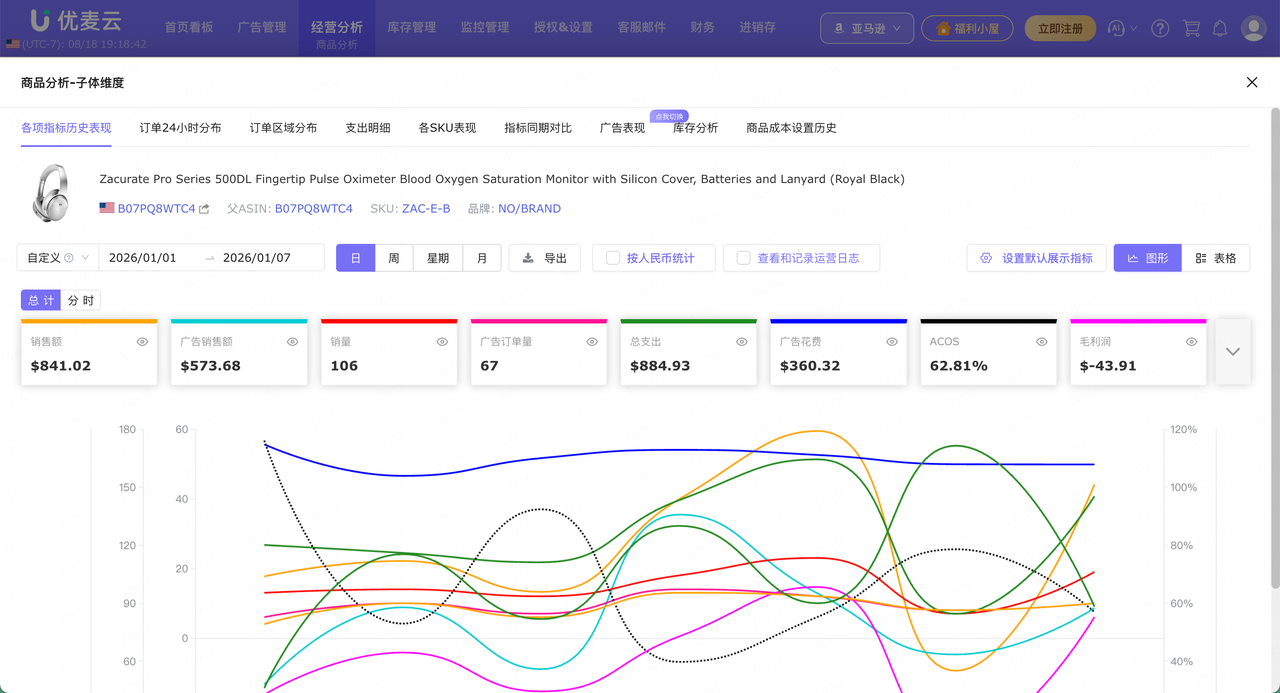Open parent ASIN link B07PQ8WTC4

click(314, 209)
